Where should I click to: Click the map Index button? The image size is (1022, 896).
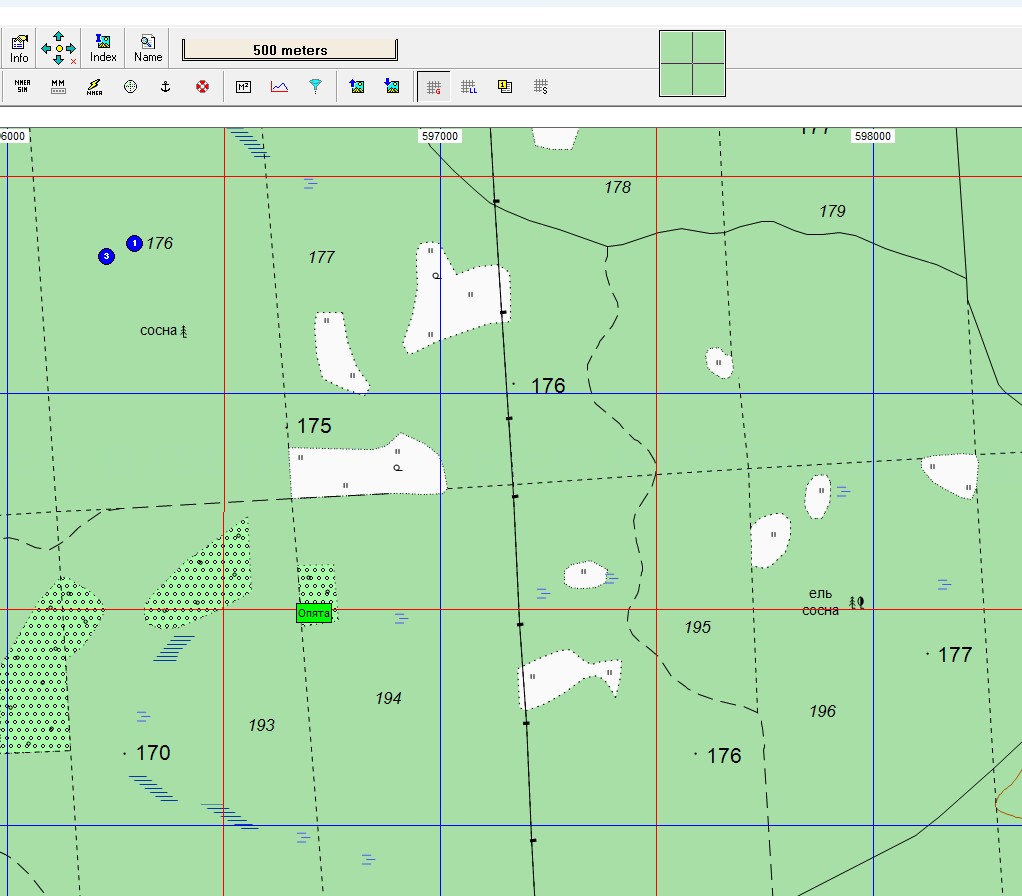103,49
